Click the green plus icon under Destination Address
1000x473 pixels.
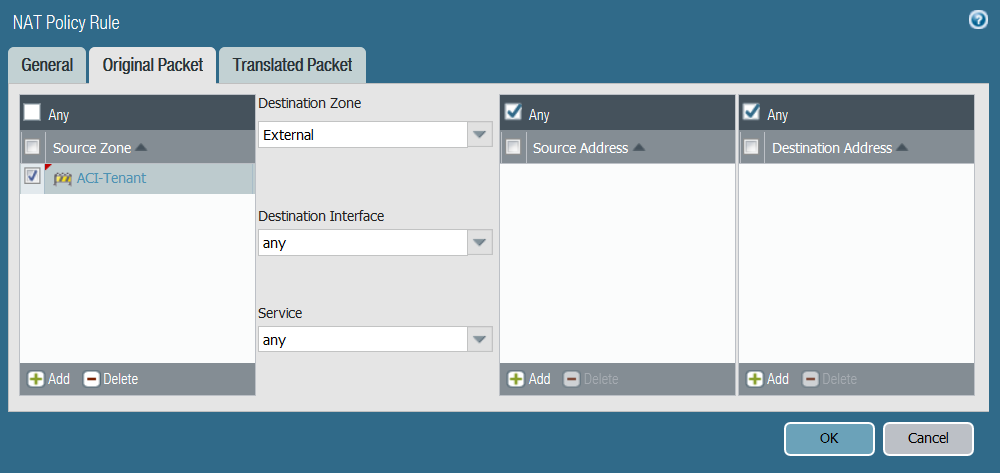tap(755, 379)
